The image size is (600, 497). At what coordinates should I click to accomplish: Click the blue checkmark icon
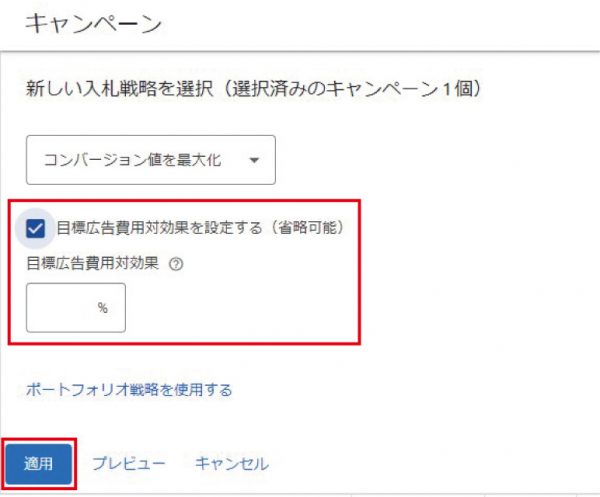coord(36,228)
